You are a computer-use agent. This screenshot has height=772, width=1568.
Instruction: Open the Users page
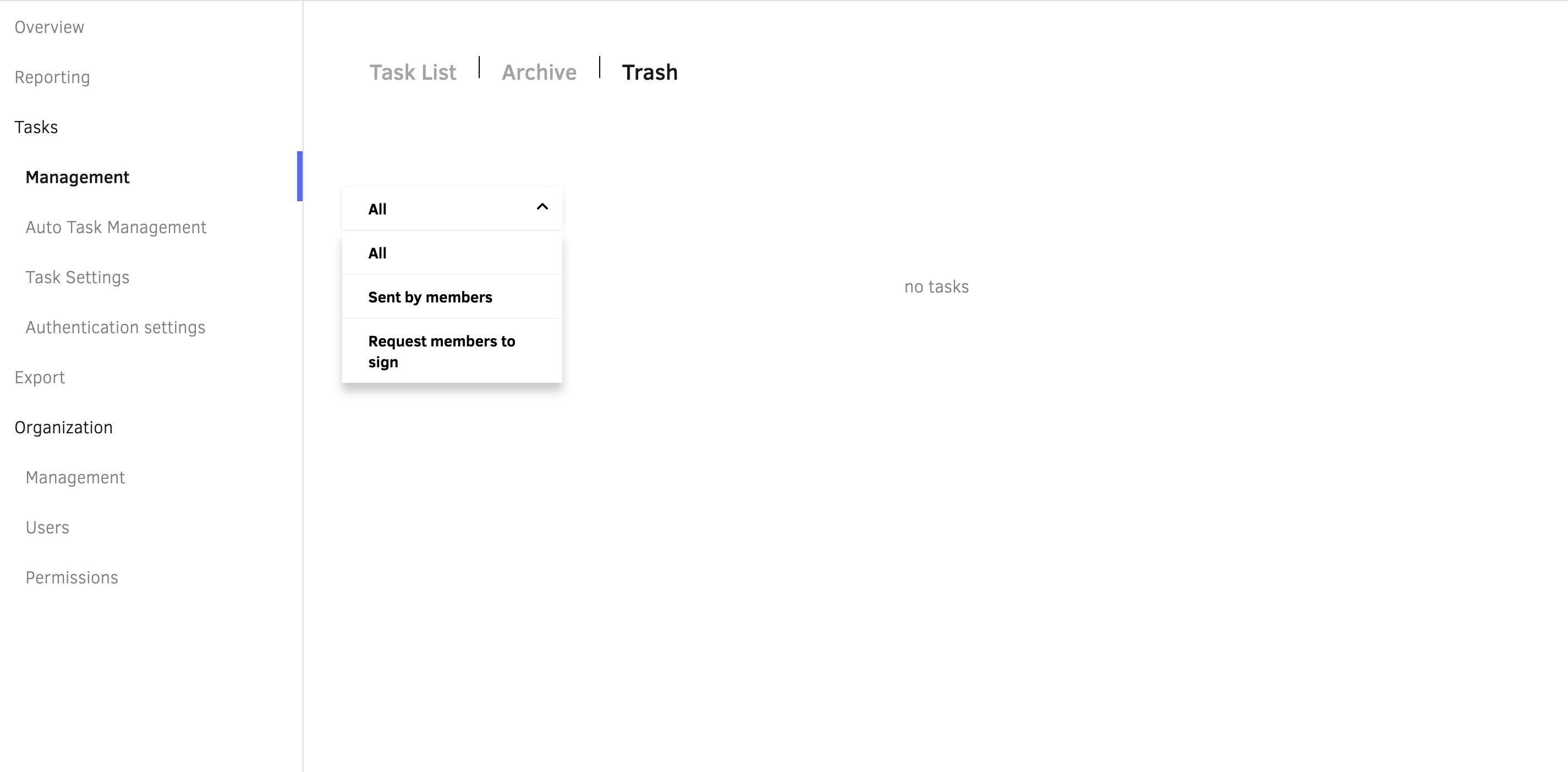[x=47, y=527]
